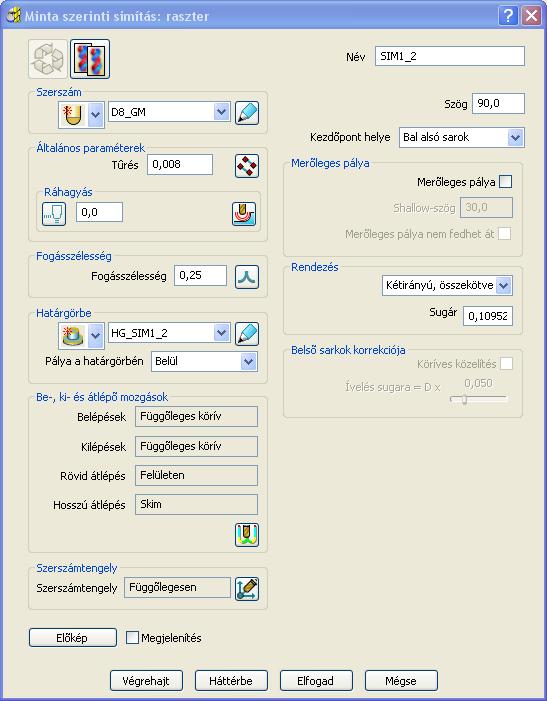Image resolution: width=547 pixels, height=701 pixels.
Task: Toggle the Megjelenítés checkbox
Action: pyautogui.click(x=132, y=638)
